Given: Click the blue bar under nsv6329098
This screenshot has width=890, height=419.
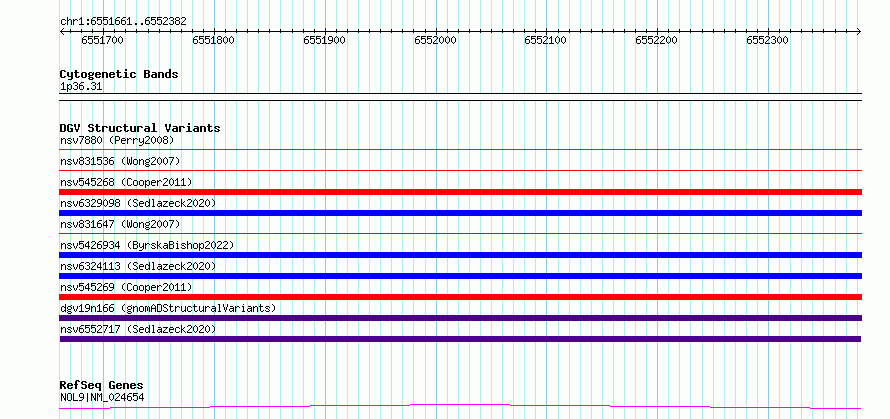Looking at the screenshot, I should click(x=460, y=213).
